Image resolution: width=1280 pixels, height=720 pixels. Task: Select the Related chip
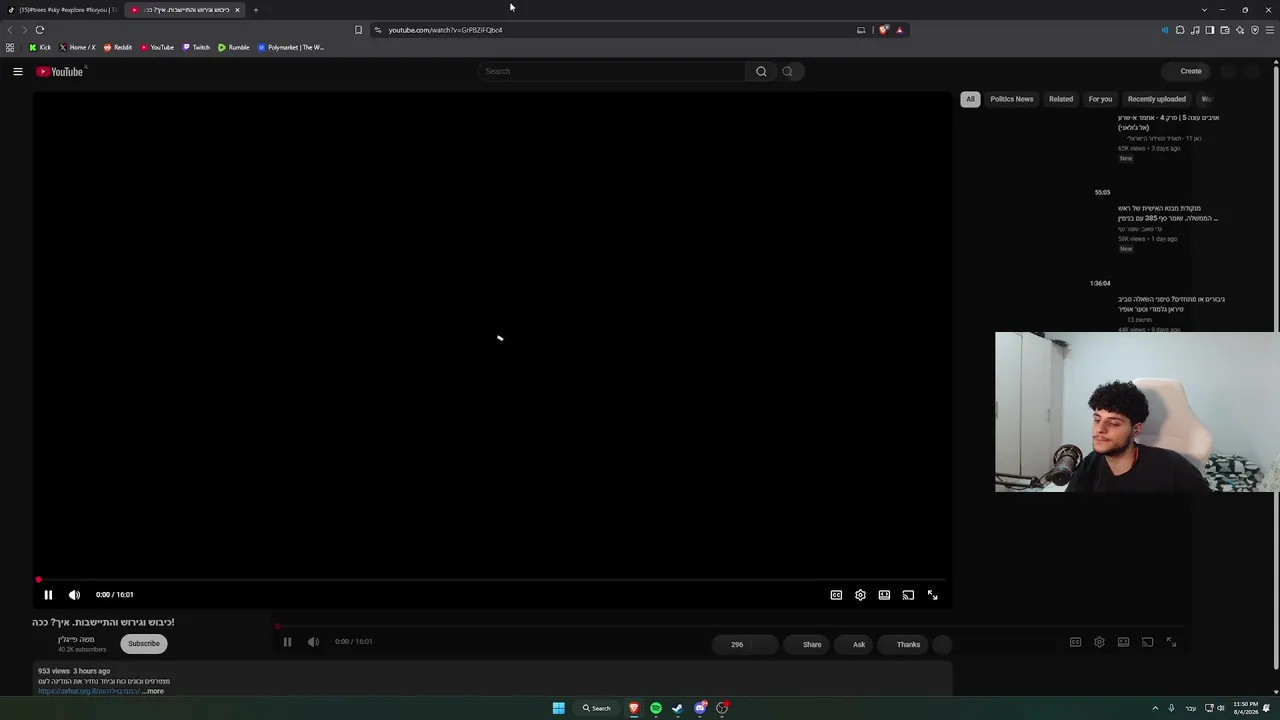click(x=1061, y=99)
